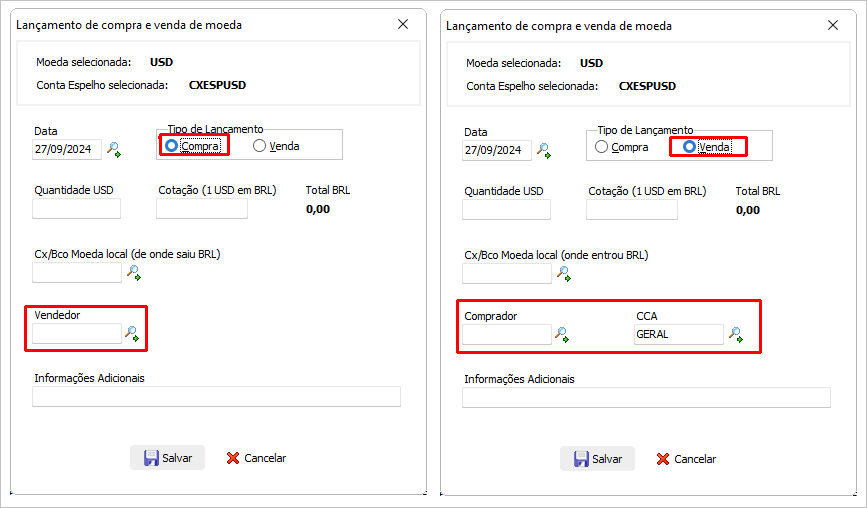The height and width of the screenshot is (508, 867).
Task: Focus the Vendedor input field
Action: pyautogui.click(x=77, y=333)
